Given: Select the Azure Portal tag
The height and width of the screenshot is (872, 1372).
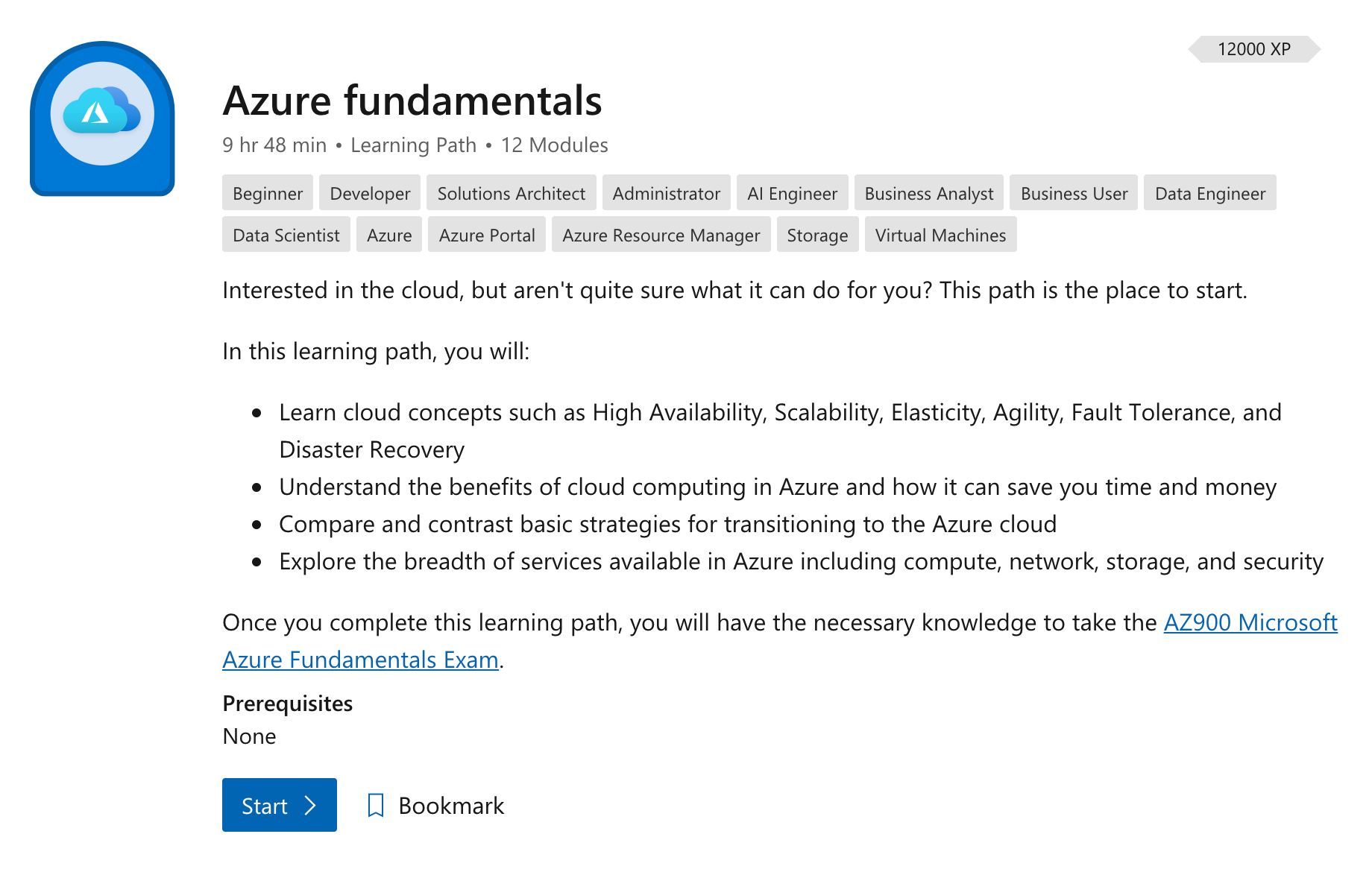Looking at the screenshot, I should point(486,235).
